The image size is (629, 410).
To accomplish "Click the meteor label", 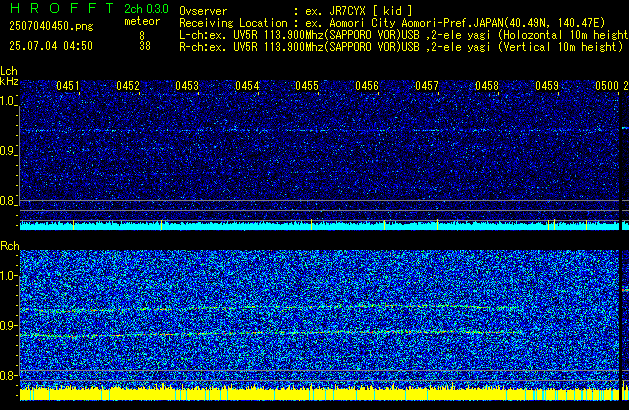I will (x=142, y=21).
